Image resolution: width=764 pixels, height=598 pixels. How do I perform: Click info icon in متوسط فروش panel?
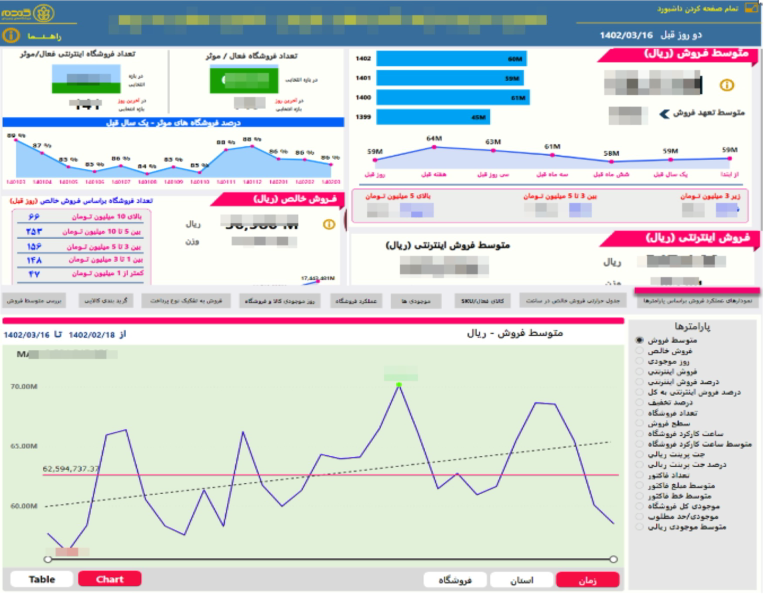[726, 85]
